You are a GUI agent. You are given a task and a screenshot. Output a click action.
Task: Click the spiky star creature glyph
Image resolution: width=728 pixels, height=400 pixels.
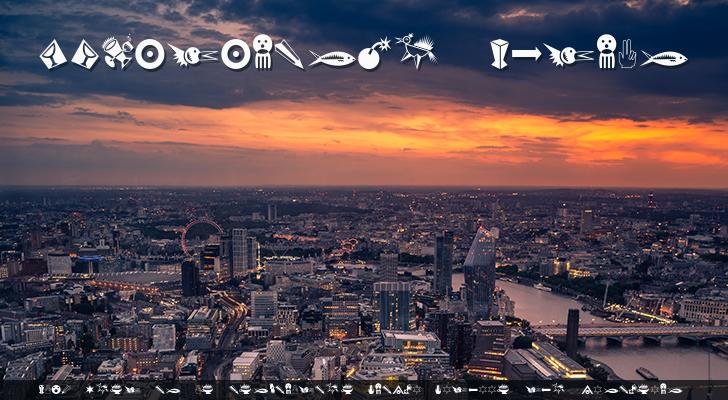(x=414, y=50)
